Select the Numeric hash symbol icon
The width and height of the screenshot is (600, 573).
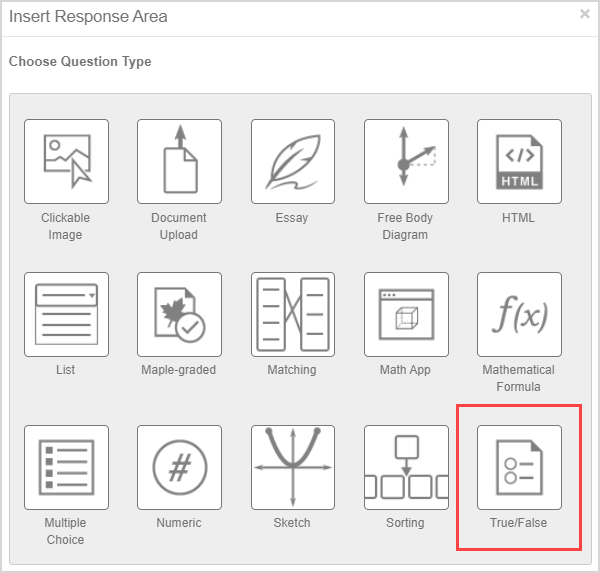coord(179,468)
